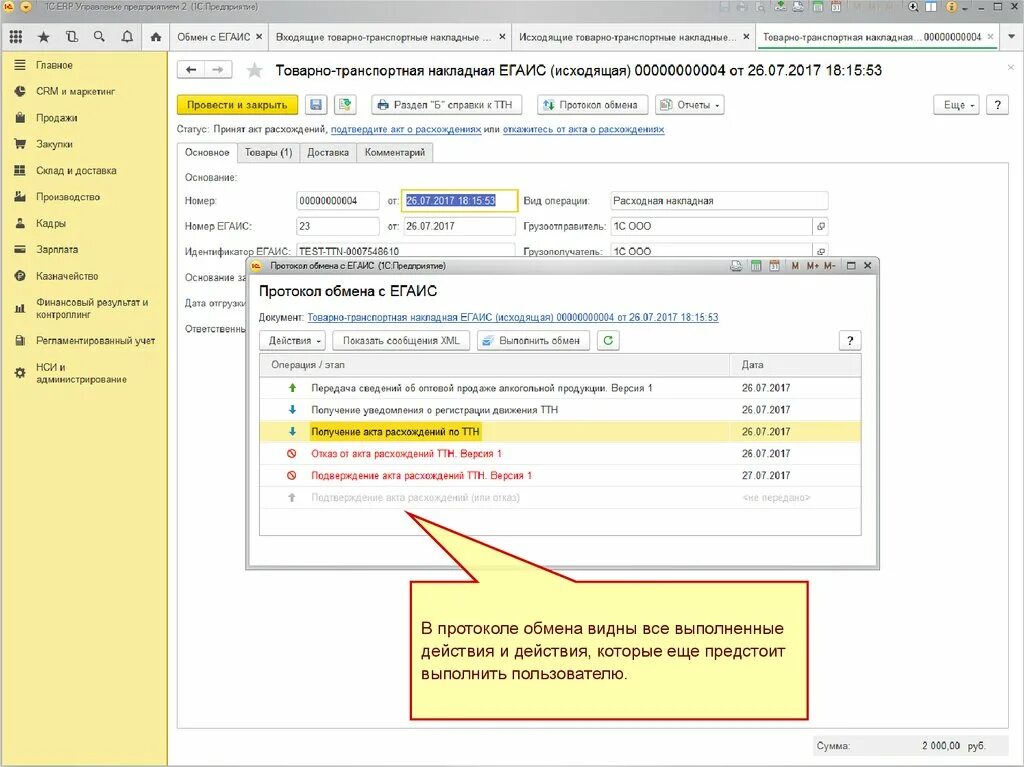Image resolution: width=1024 pixels, height=767 pixels.
Task: Open the Закупки section
Action: coord(54,144)
